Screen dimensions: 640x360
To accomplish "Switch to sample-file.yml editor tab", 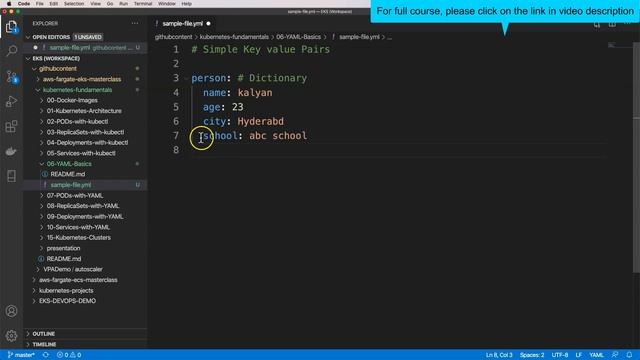I will coord(182,24).
